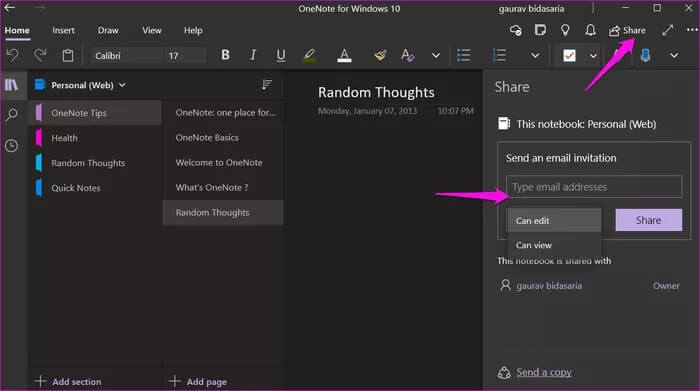Select the OneNote Tips section
This screenshot has height=391, width=700.
[95, 113]
